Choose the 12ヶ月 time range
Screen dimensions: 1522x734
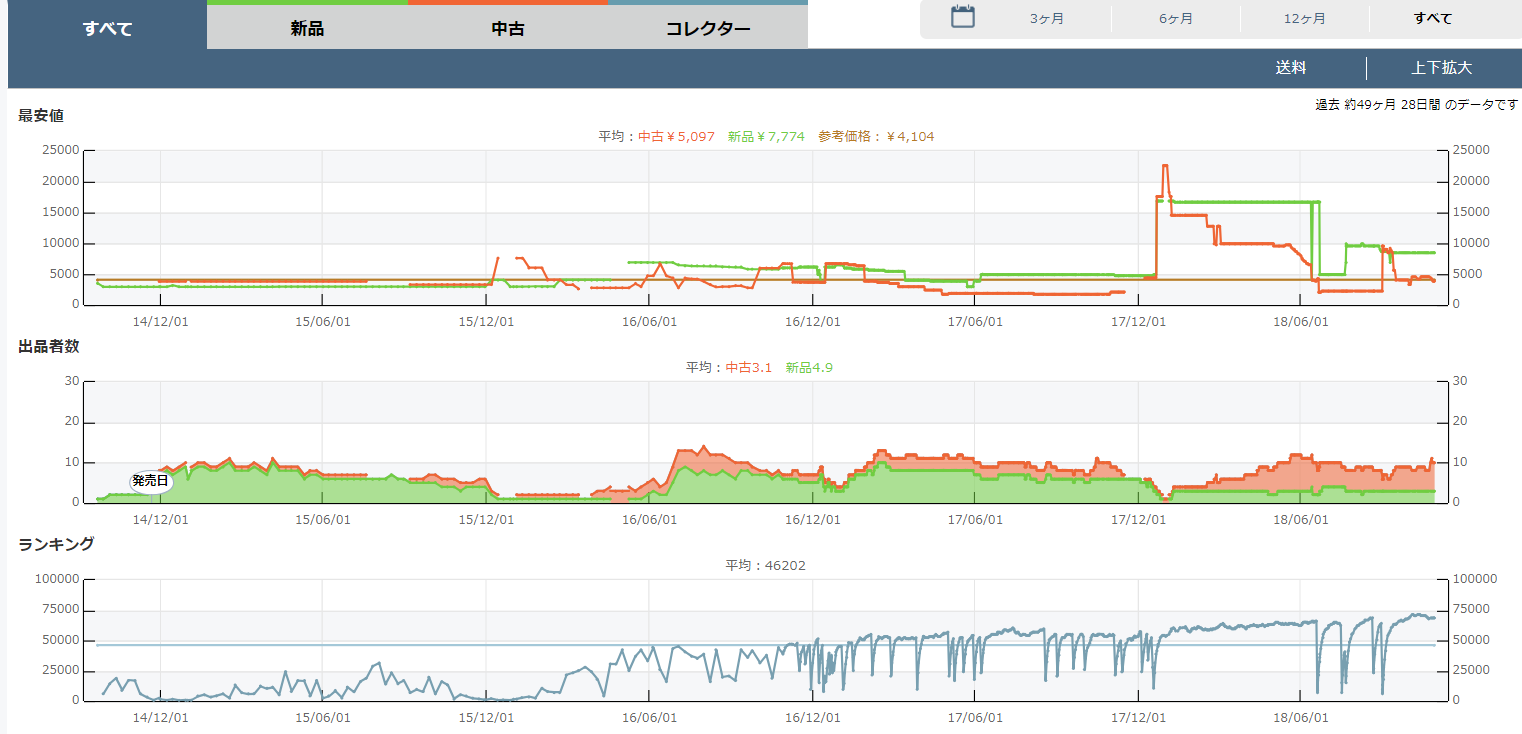[x=1304, y=19]
